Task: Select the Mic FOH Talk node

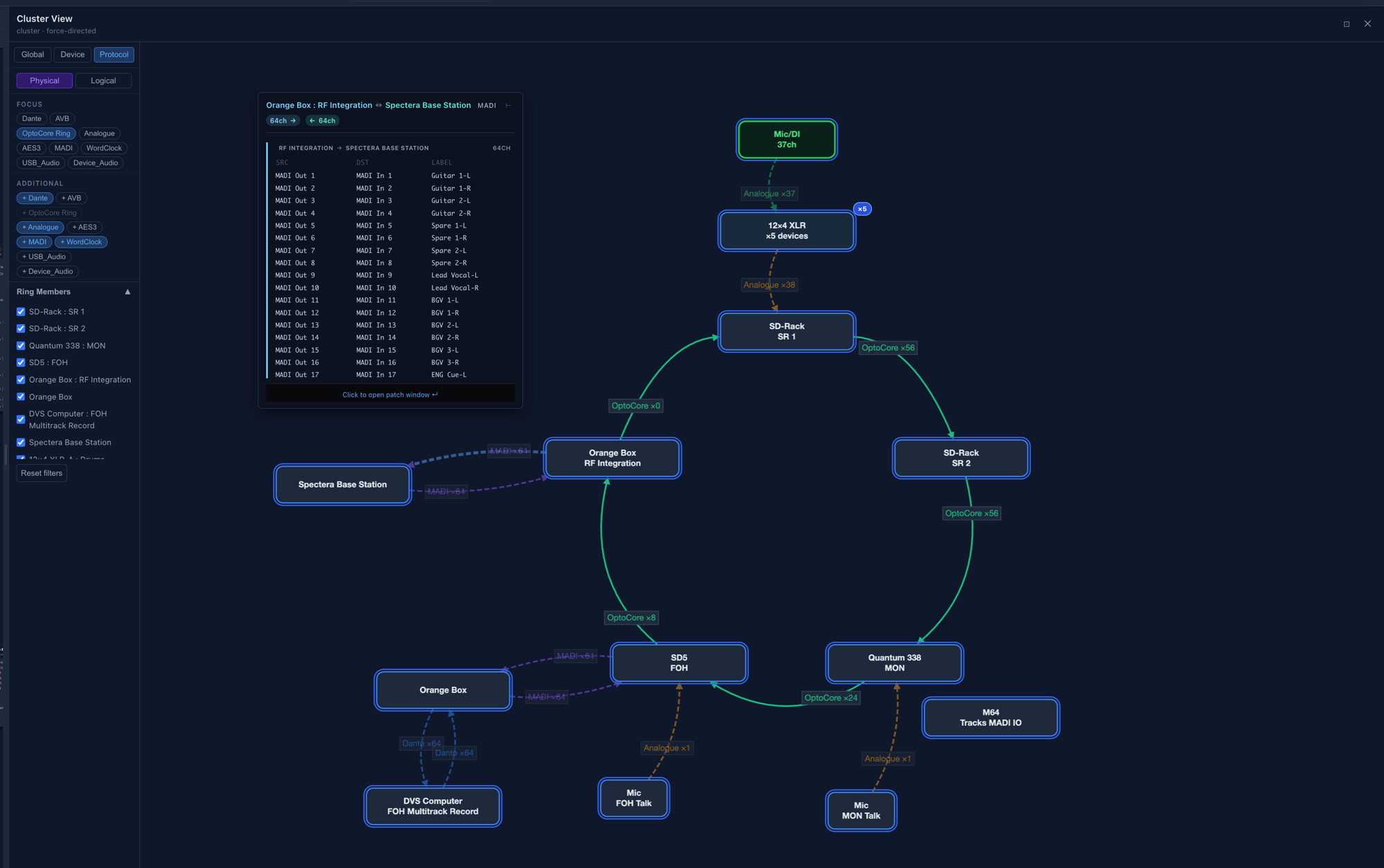Action: pyautogui.click(x=634, y=798)
